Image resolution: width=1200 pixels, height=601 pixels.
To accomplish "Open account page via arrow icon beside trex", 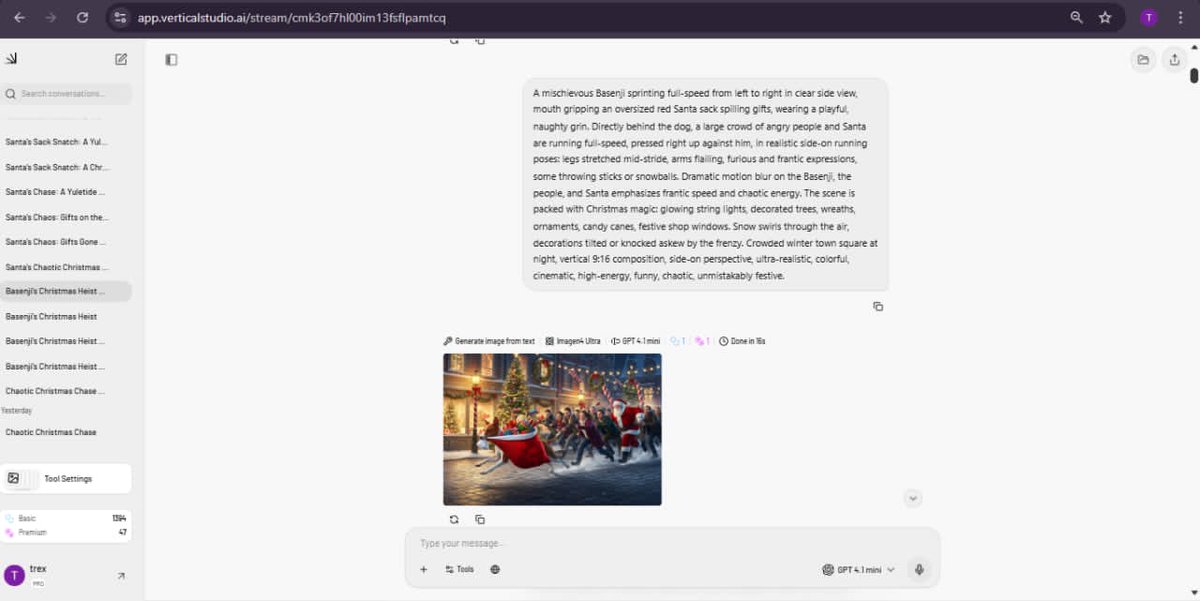I will click(121, 576).
